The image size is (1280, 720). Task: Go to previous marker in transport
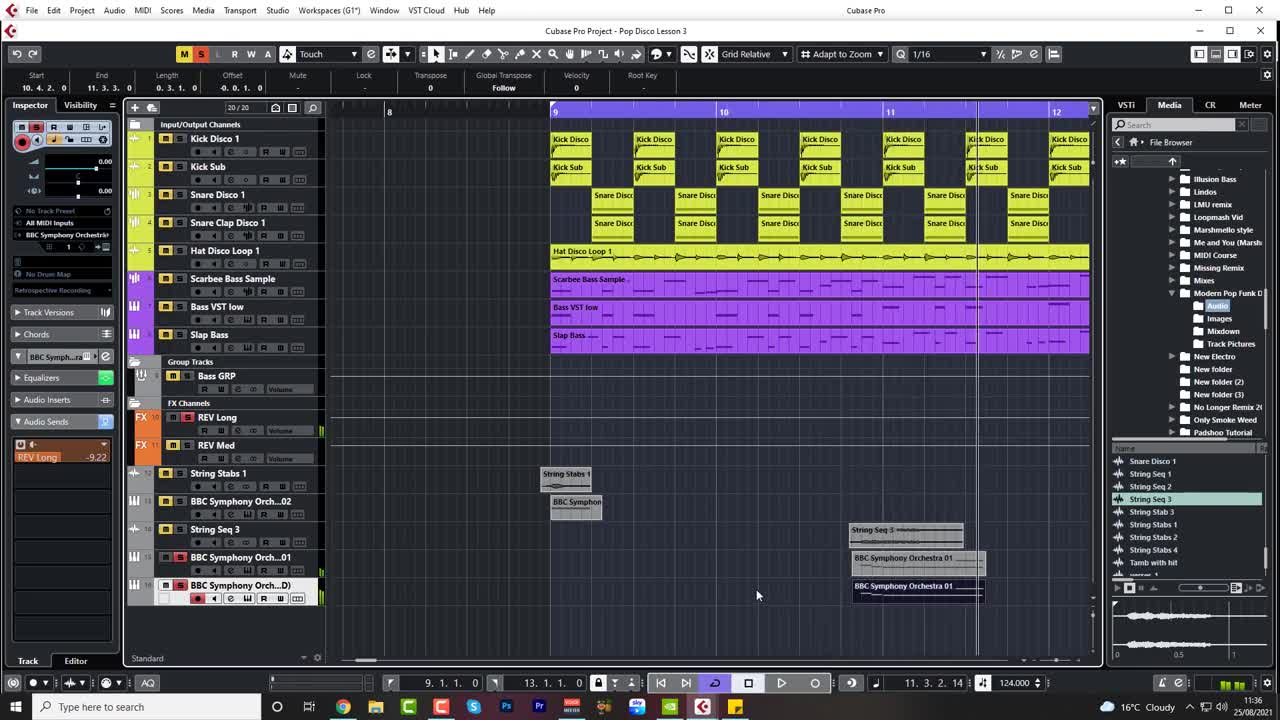(x=660, y=683)
